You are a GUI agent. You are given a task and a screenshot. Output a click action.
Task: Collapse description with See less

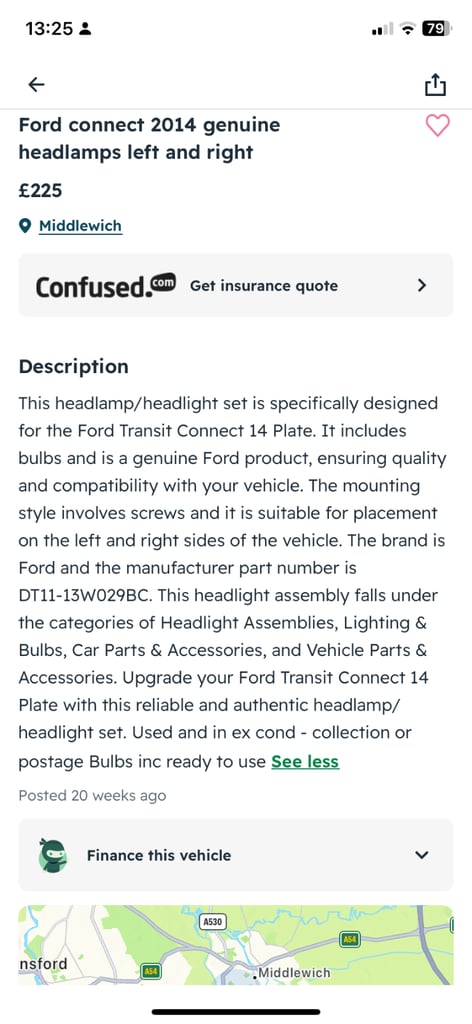click(305, 761)
